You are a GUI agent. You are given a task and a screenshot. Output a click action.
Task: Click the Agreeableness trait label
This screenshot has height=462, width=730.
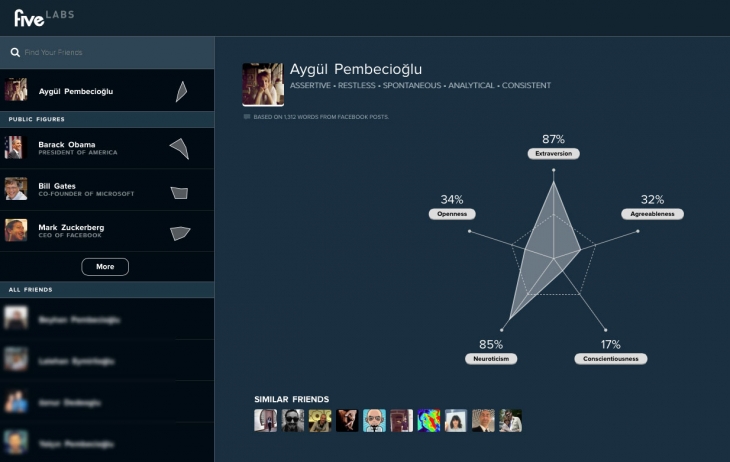pos(652,214)
